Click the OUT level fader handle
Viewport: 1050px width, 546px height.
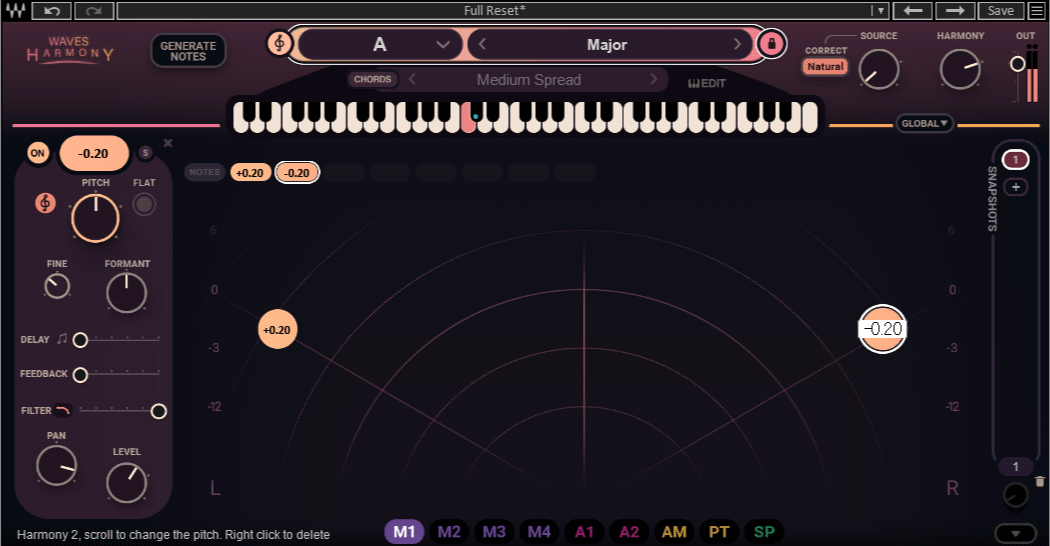click(1018, 64)
